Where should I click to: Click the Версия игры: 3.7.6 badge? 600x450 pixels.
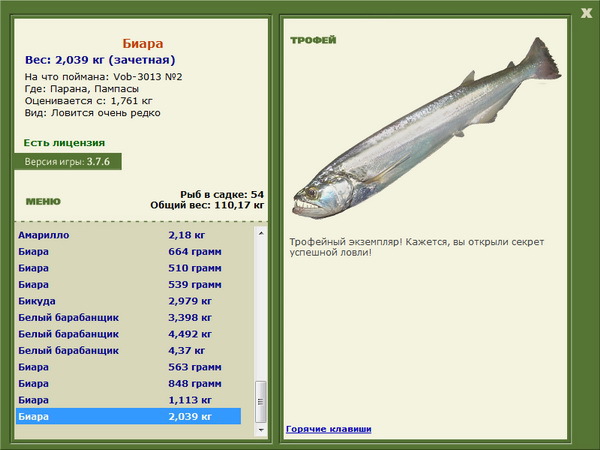point(68,161)
